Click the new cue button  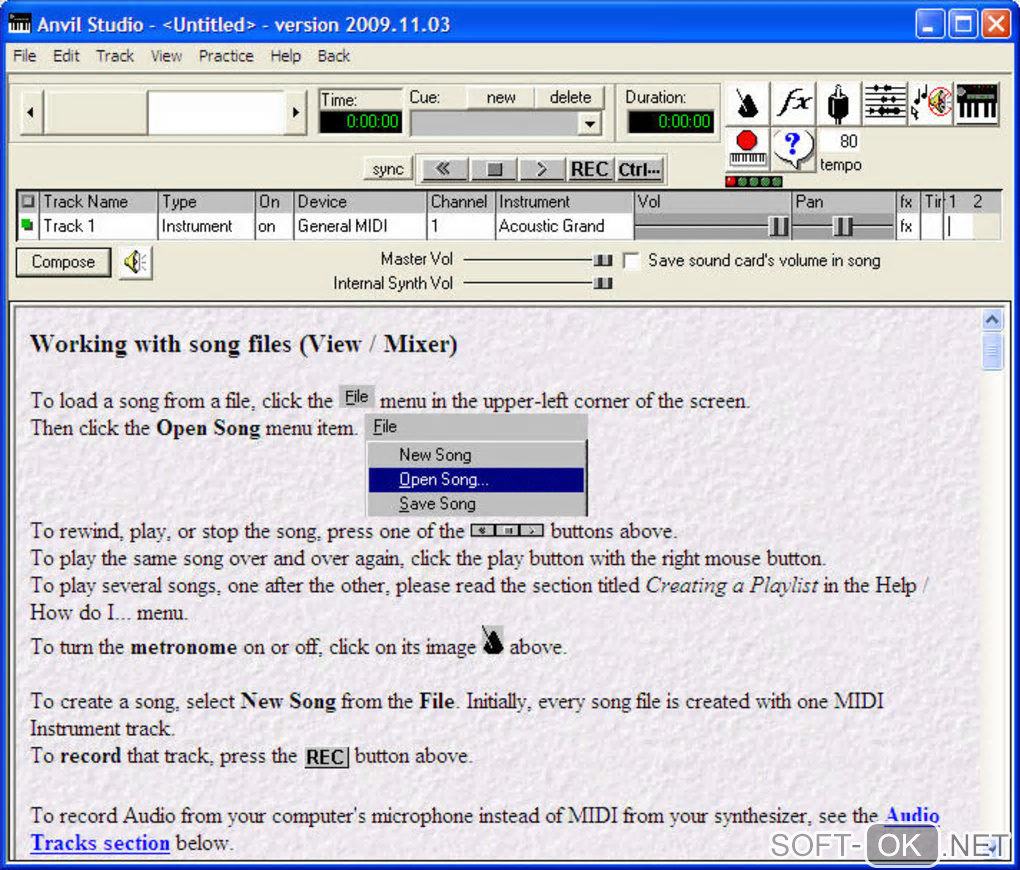point(500,97)
